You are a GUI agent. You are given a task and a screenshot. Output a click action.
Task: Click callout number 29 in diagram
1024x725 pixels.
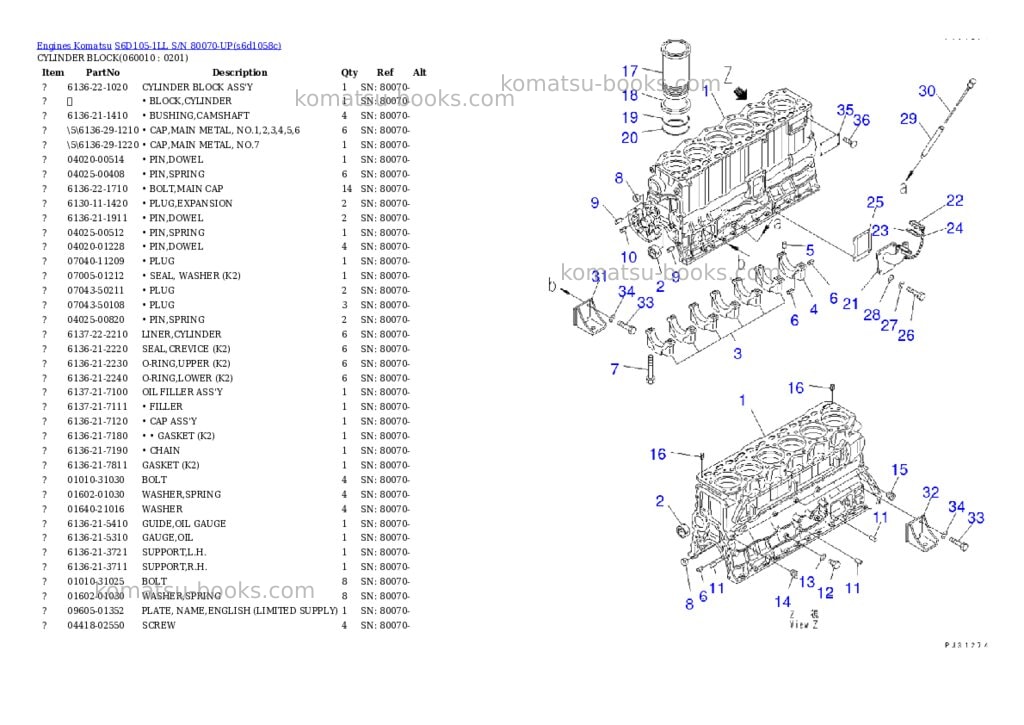click(x=908, y=118)
